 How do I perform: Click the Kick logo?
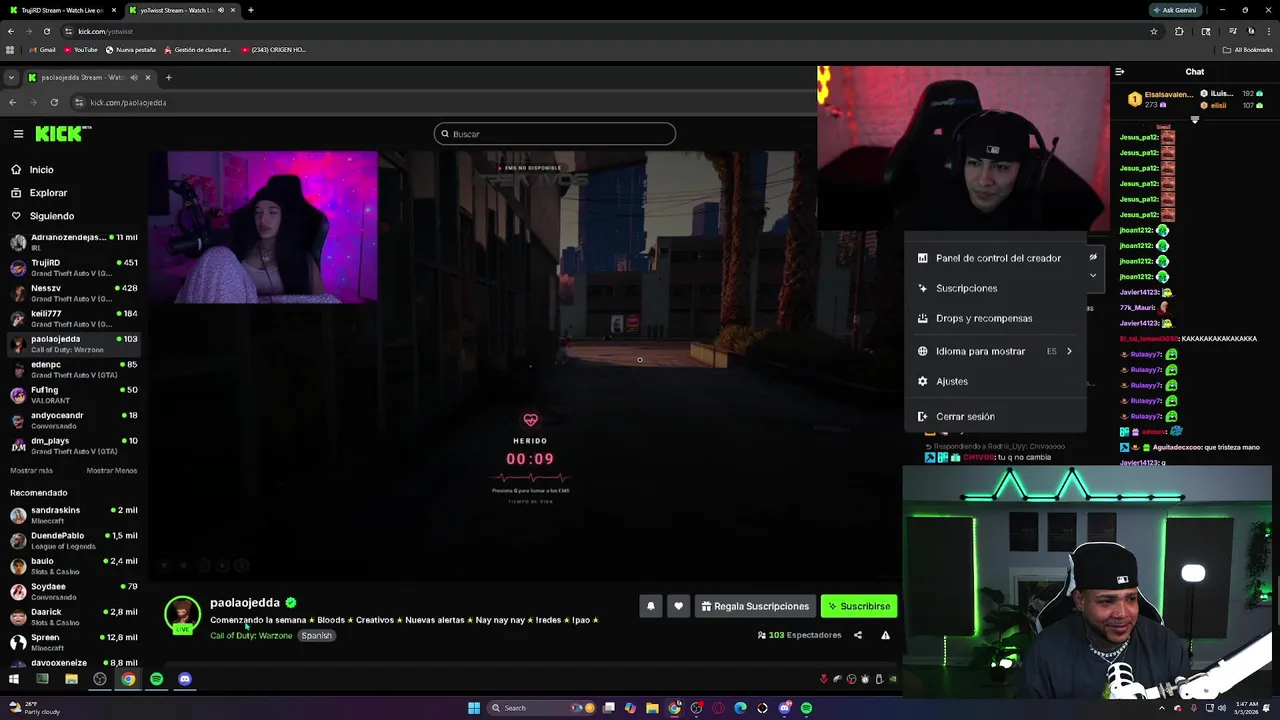tap(63, 133)
